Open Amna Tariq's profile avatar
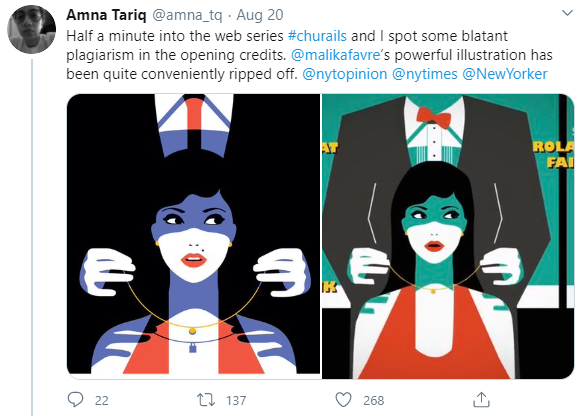 click(x=32, y=30)
